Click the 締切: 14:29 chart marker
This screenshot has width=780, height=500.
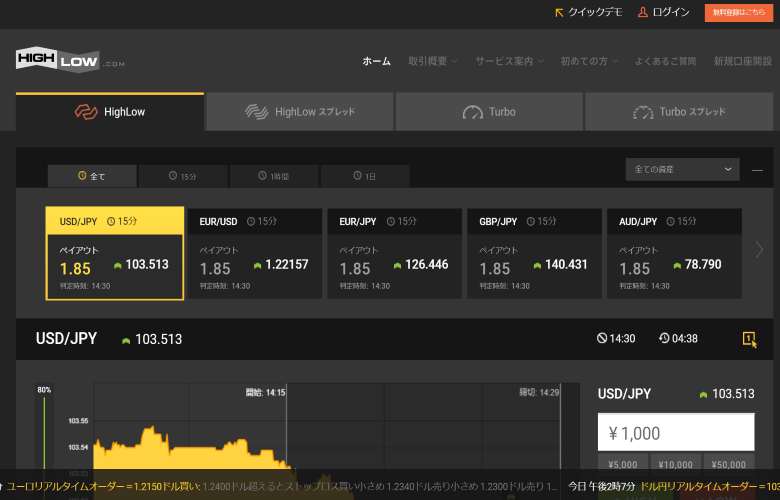pos(539,393)
